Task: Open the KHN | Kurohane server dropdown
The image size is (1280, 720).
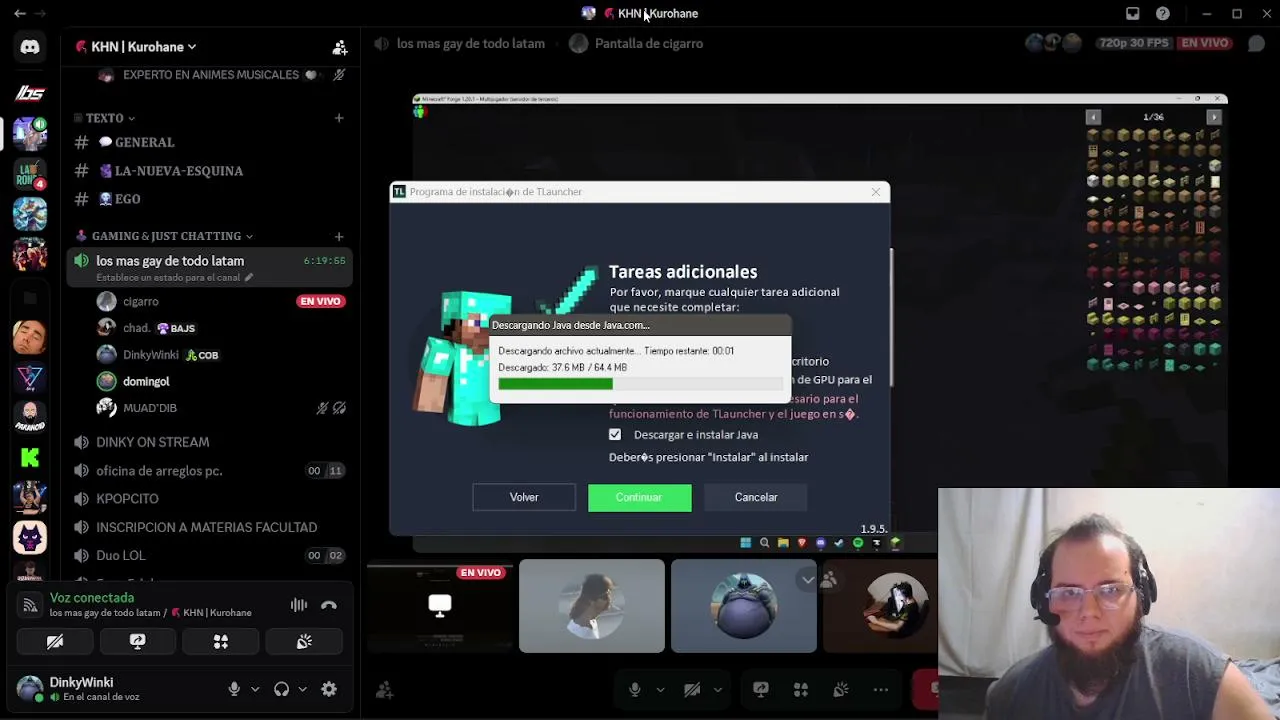Action: tap(137, 47)
